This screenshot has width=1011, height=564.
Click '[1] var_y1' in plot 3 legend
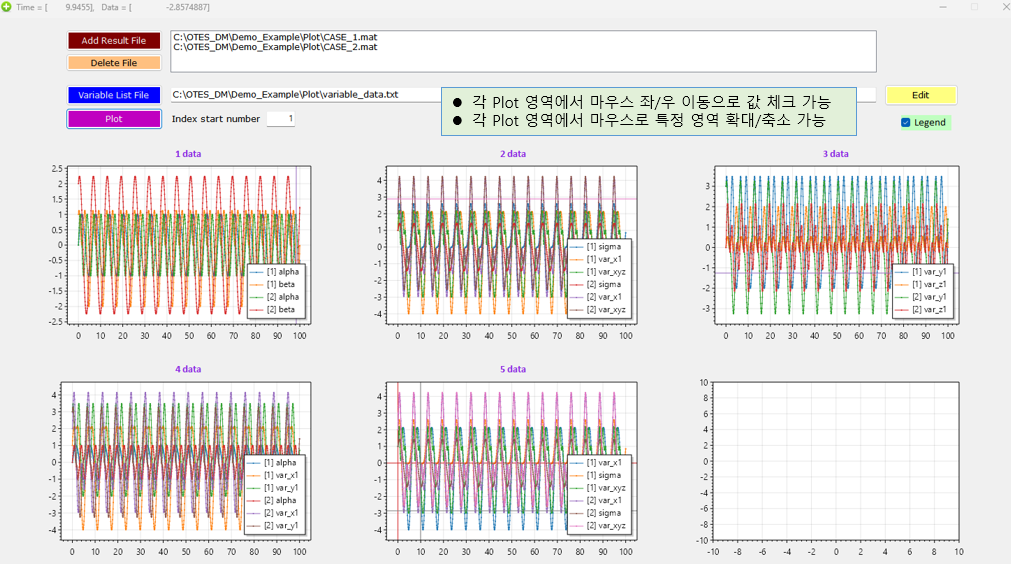[x=929, y=272]
